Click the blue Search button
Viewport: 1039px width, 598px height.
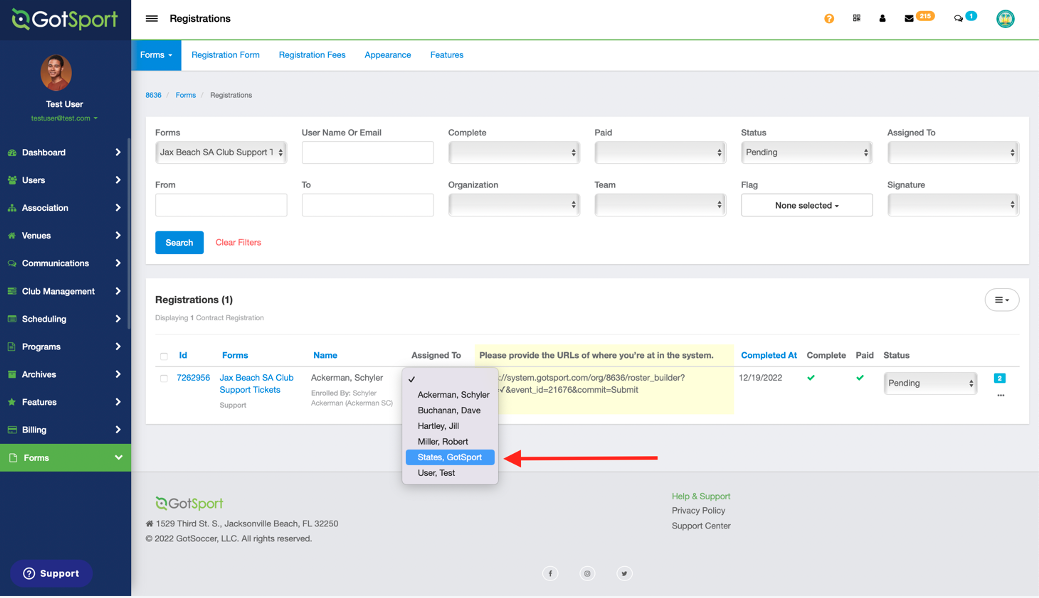point(179,243)
